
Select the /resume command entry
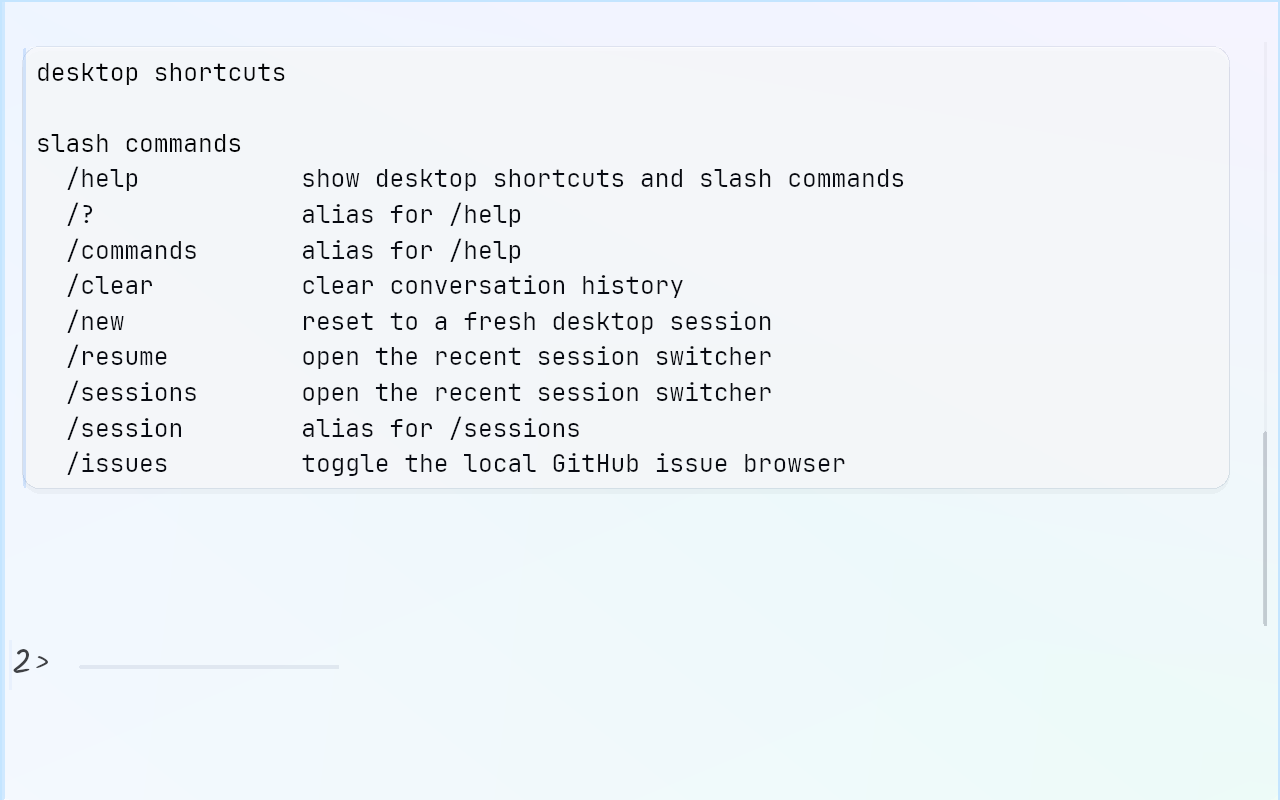click(x=117, y=357)
